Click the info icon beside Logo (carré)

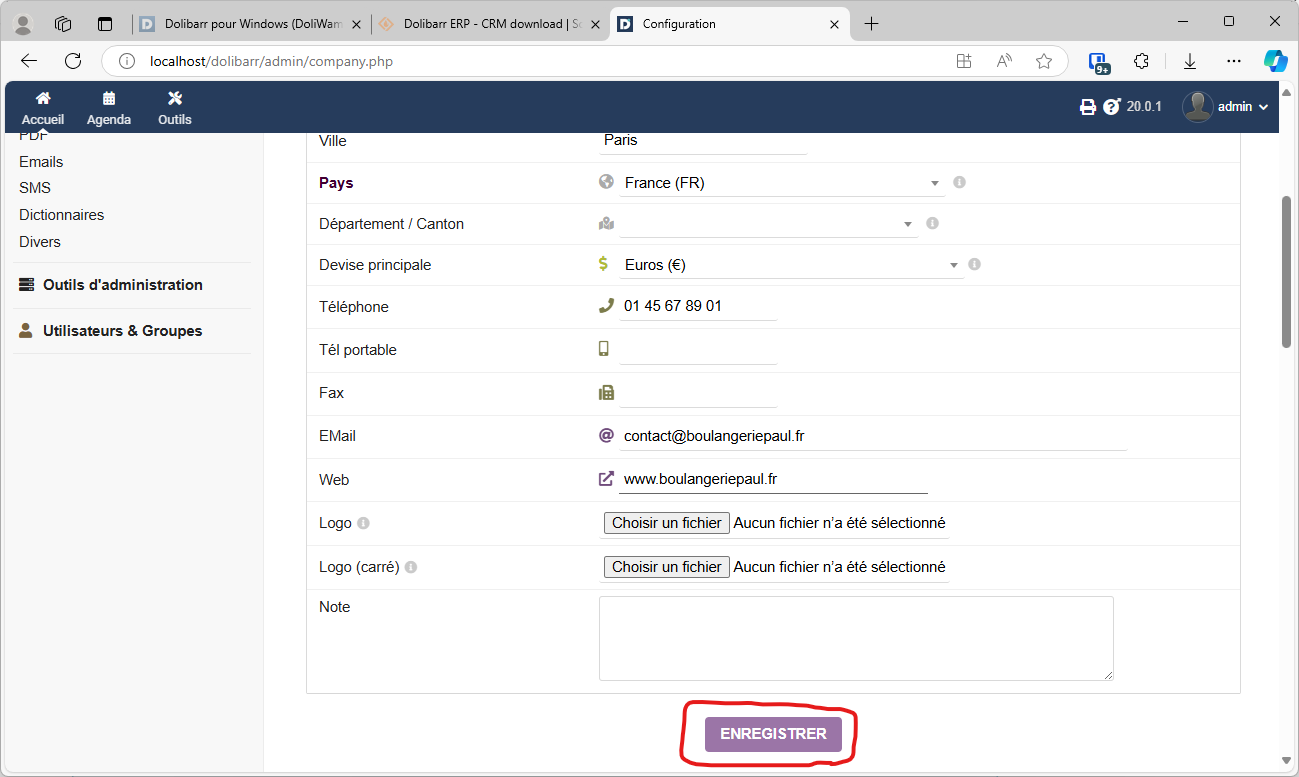tap(411, 567)
